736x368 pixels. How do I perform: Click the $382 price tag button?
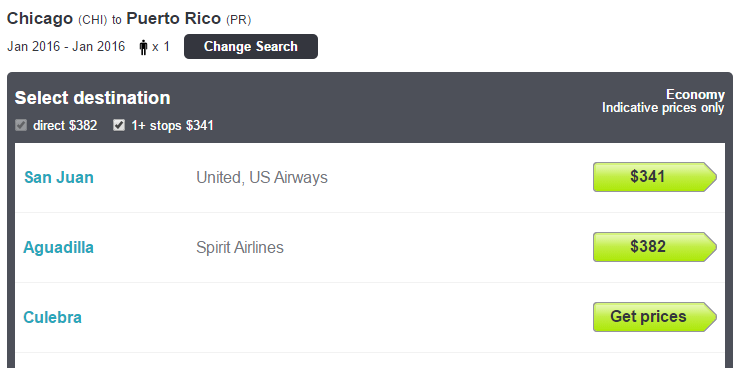[655, 247]
